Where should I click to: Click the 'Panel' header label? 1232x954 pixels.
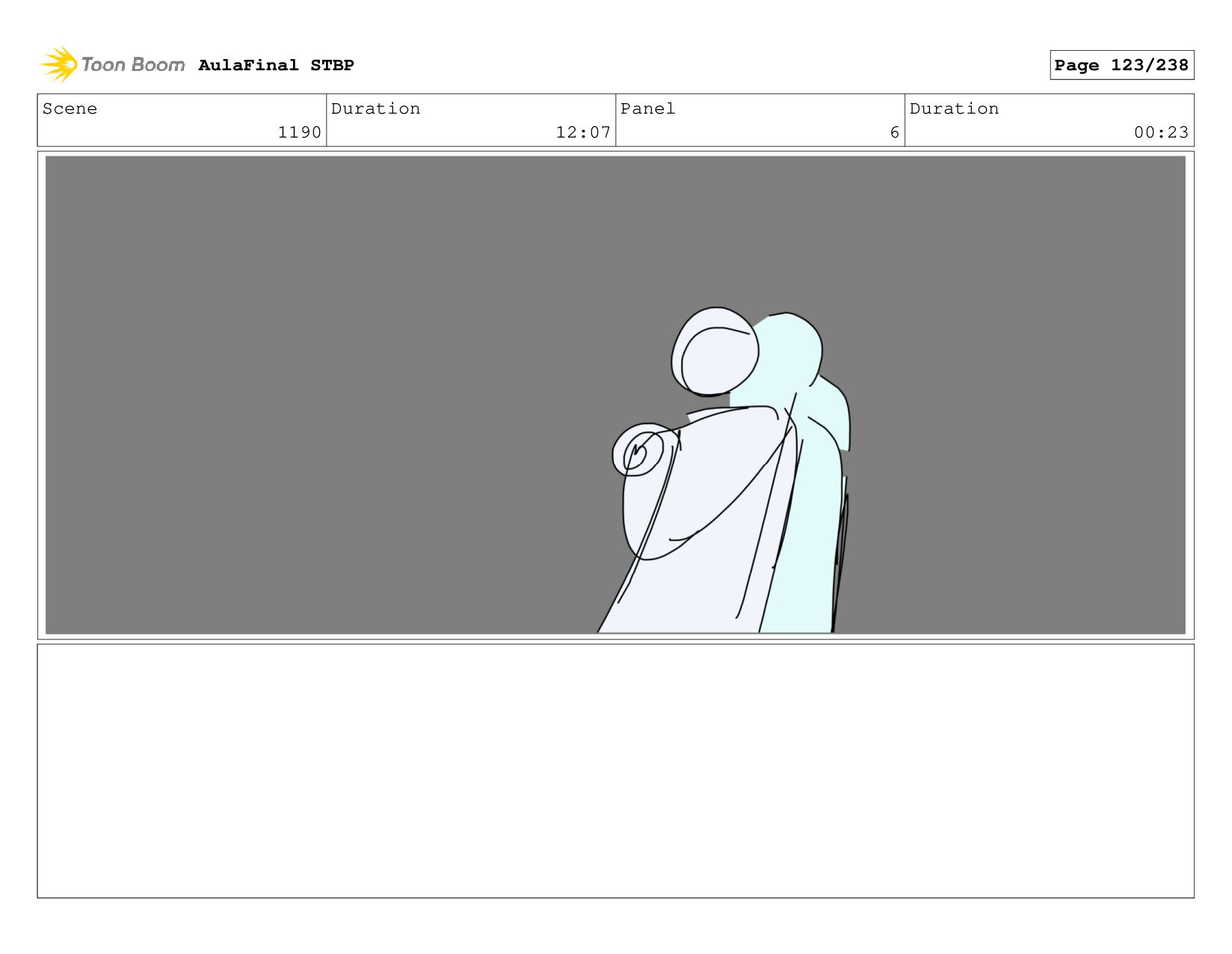647,108
